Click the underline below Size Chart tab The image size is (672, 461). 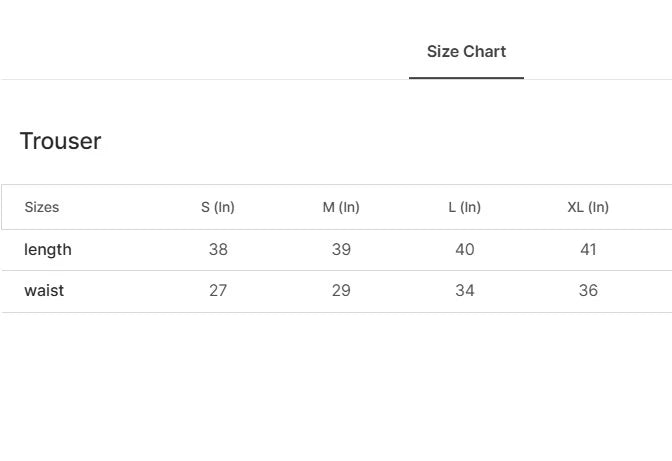[466, 78]
